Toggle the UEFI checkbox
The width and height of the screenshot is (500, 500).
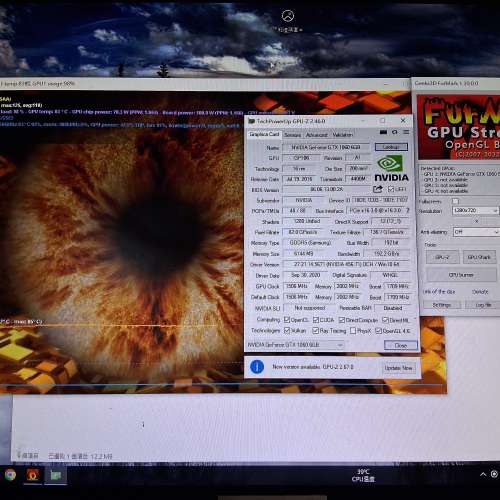(x=391, y=189)
